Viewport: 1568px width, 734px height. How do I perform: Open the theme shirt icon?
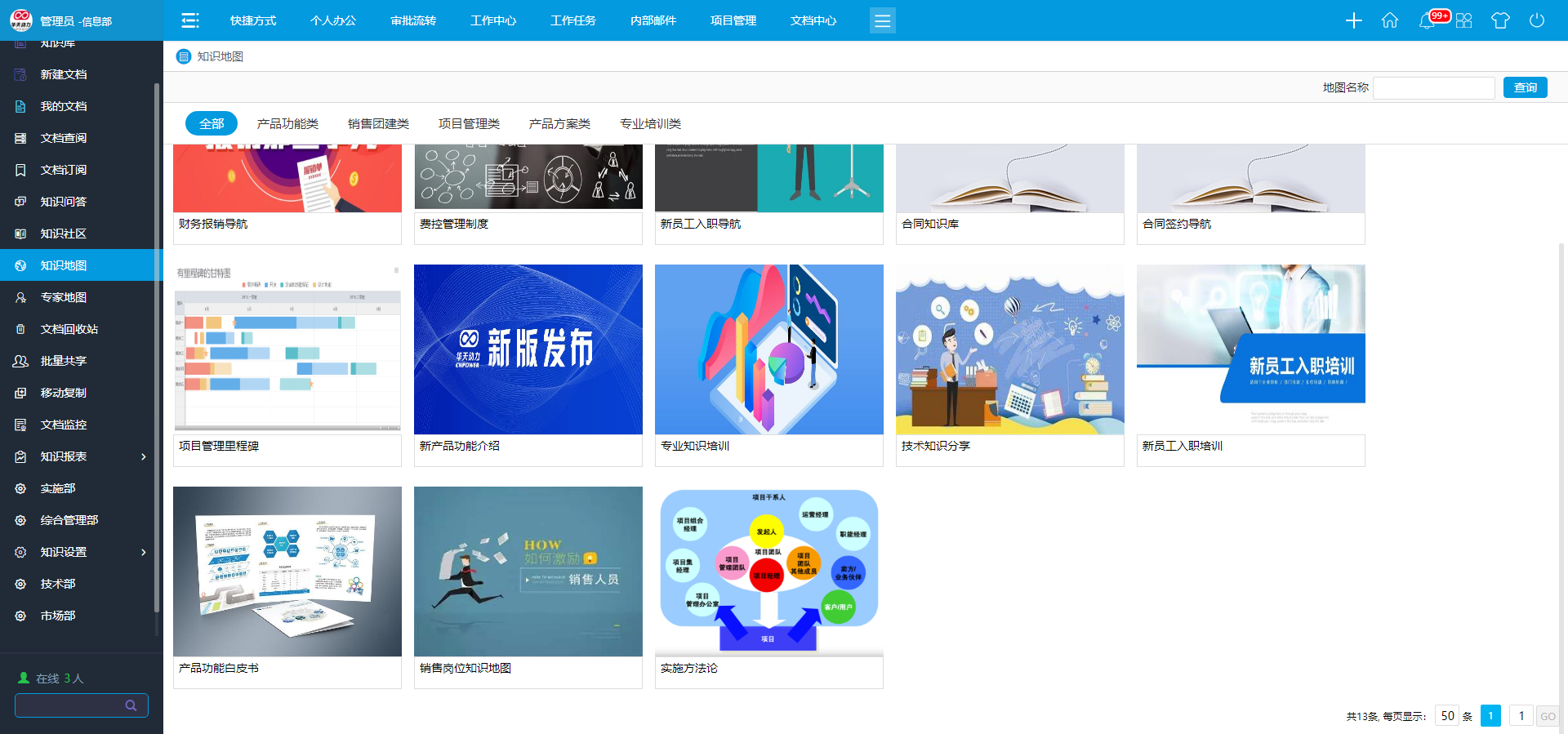point(1500,20)
